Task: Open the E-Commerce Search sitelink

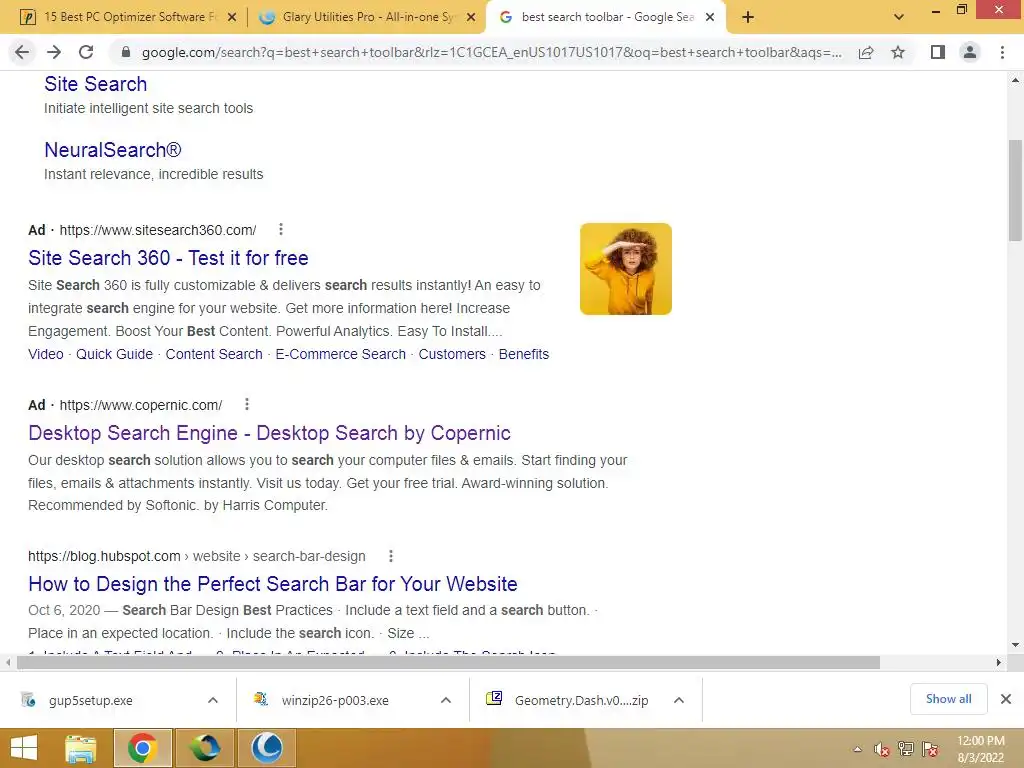Action: [340, 354]
